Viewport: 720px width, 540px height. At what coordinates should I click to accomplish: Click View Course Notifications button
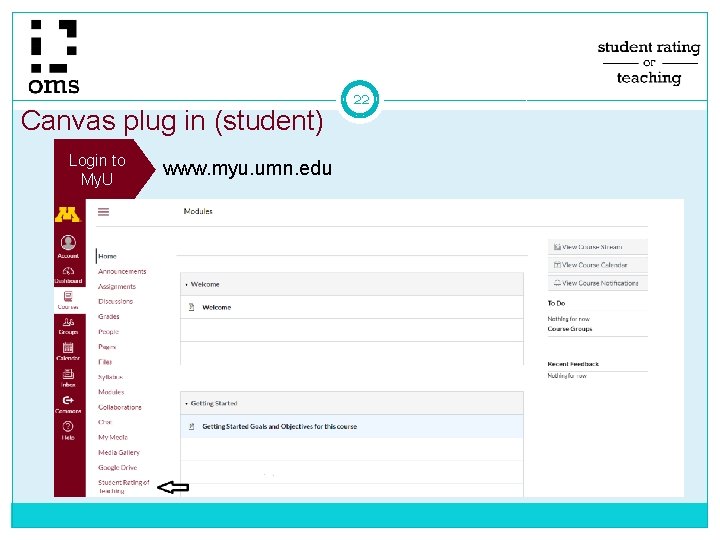(x=597, y=283)
